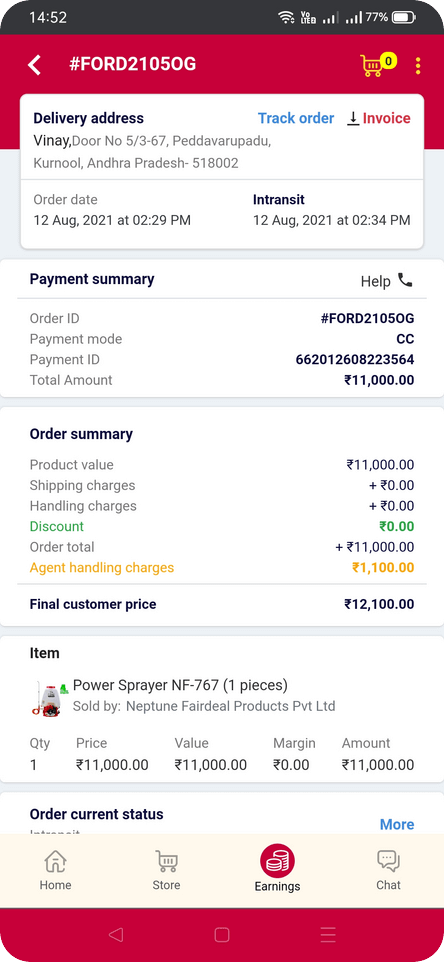Tap the Help label in Payment summary

tap(375, 282)
